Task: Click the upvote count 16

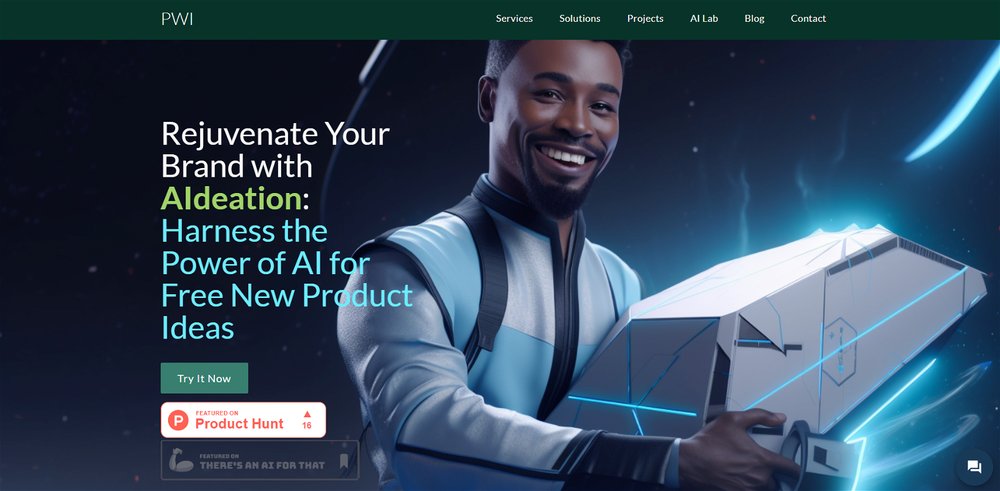Action: (307, 425)
